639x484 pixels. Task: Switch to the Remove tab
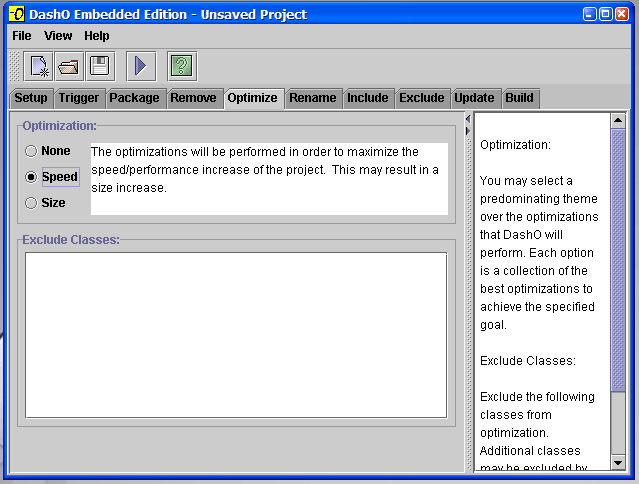[194, 98]
